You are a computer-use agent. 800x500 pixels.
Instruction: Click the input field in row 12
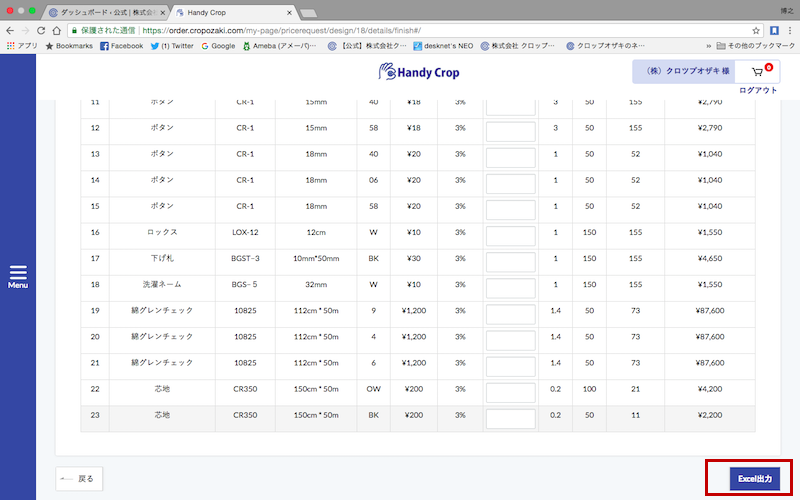pos(511,131)
